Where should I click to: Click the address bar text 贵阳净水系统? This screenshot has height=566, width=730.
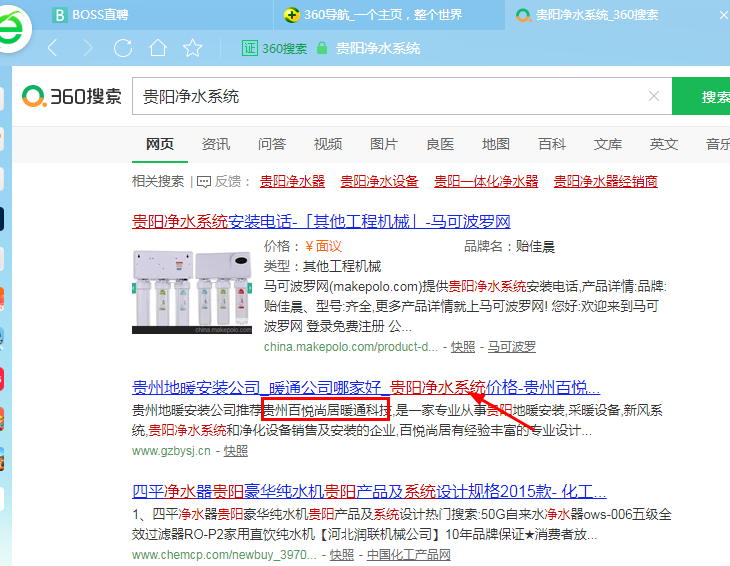[378, 48]
